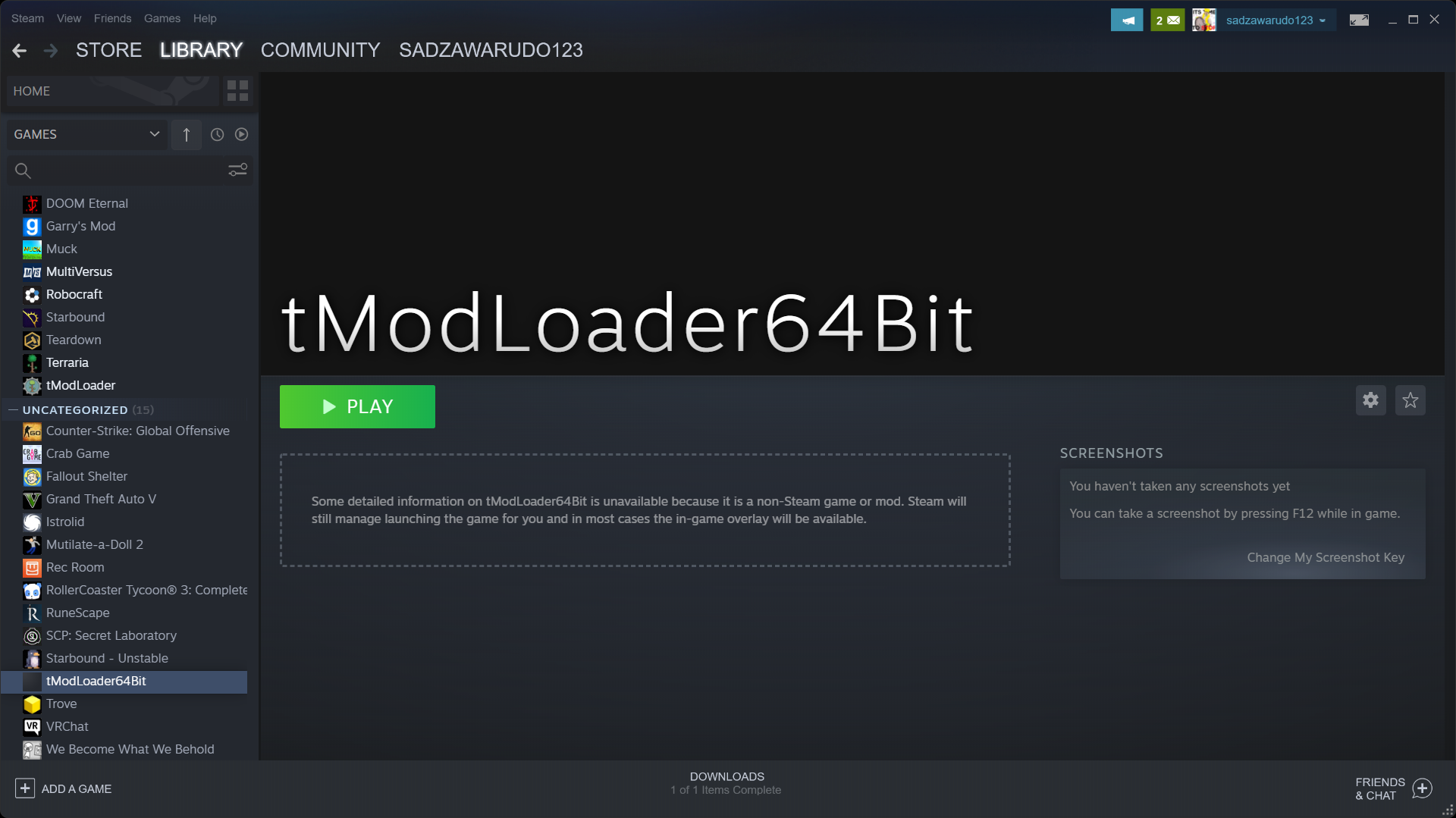This screenshot has height=818, width=1456.
Task: Click the library search magnifier icon
Action: click(x=23, y=171)
